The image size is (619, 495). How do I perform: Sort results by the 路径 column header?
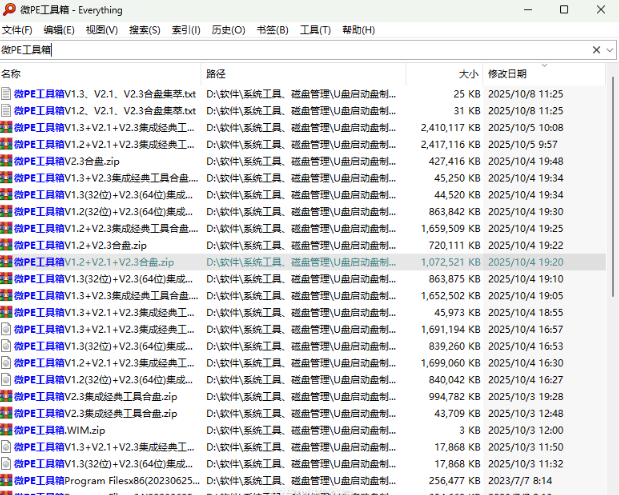pos(303,74)
